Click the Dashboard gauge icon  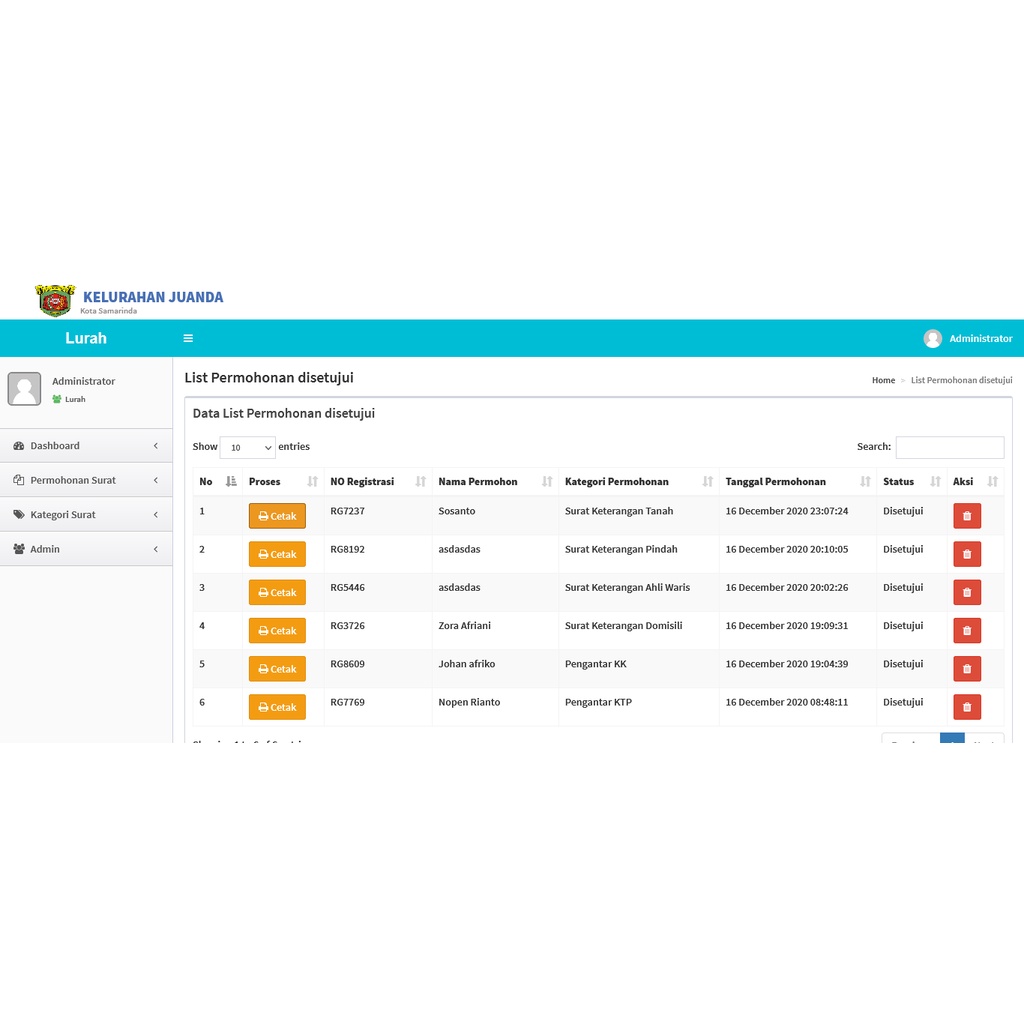point(19,445)
